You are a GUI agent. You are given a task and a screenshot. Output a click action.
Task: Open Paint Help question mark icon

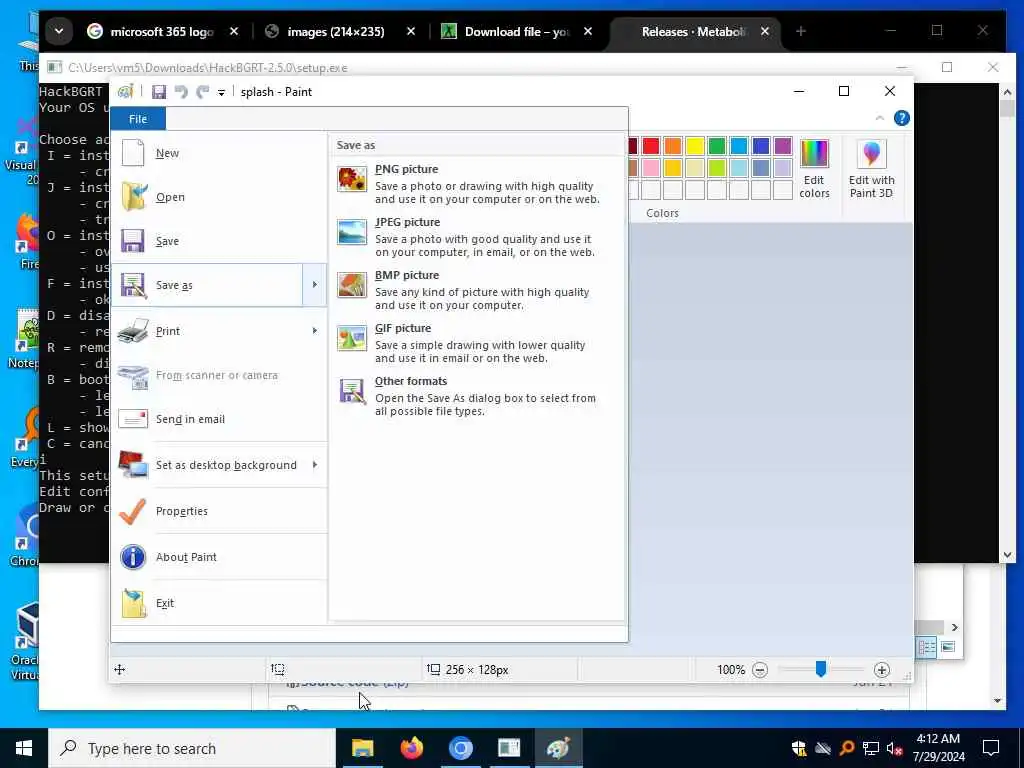[x=901, y=118]
